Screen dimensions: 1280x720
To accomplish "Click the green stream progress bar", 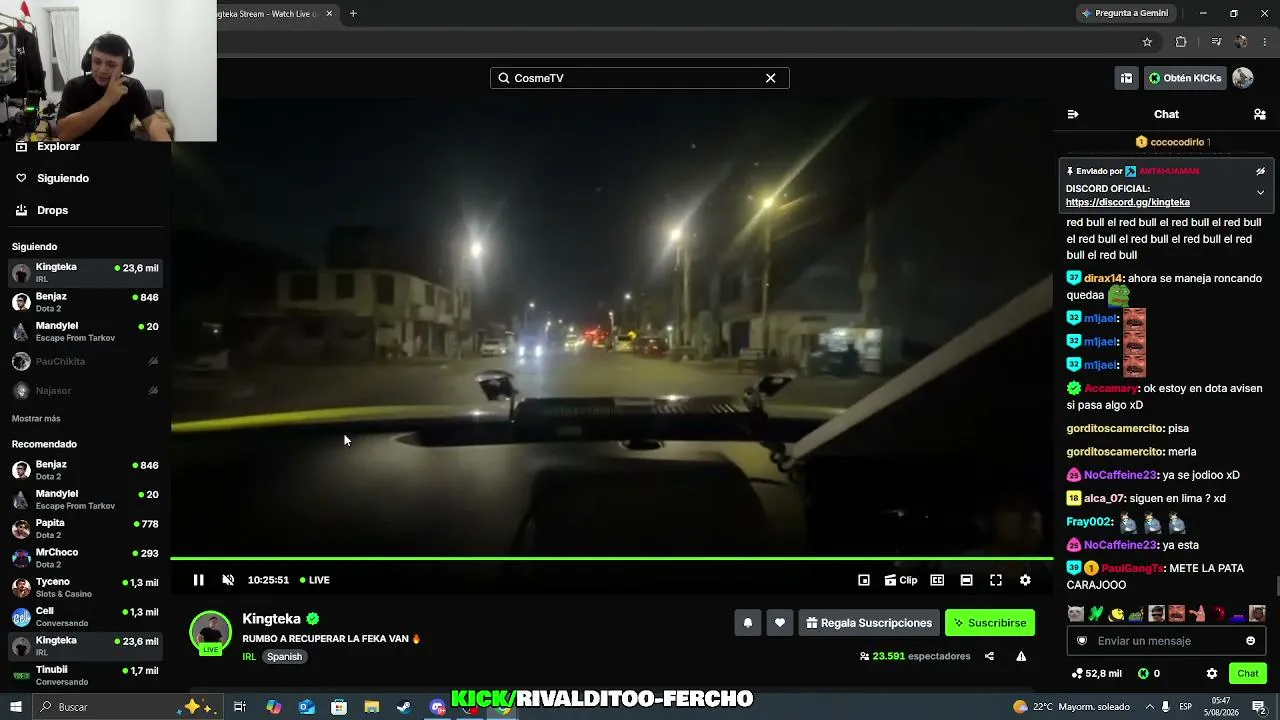I will point(611,558).
